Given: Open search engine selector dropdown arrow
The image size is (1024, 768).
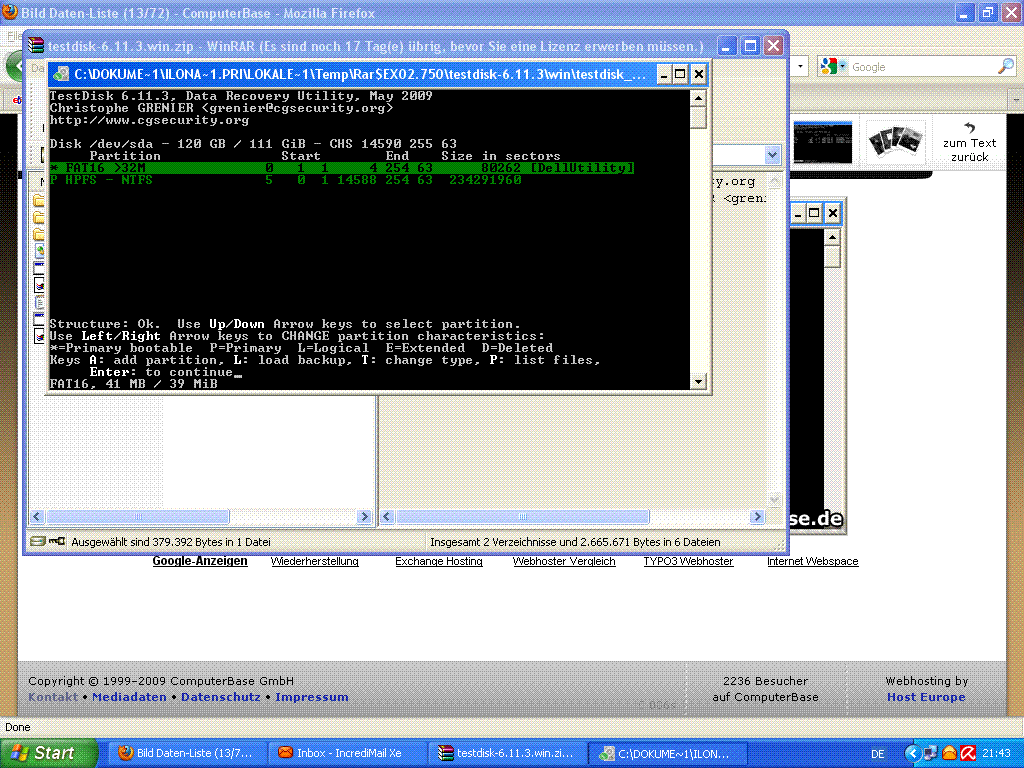Looking at the screenshot, I should tap(842, 67).
